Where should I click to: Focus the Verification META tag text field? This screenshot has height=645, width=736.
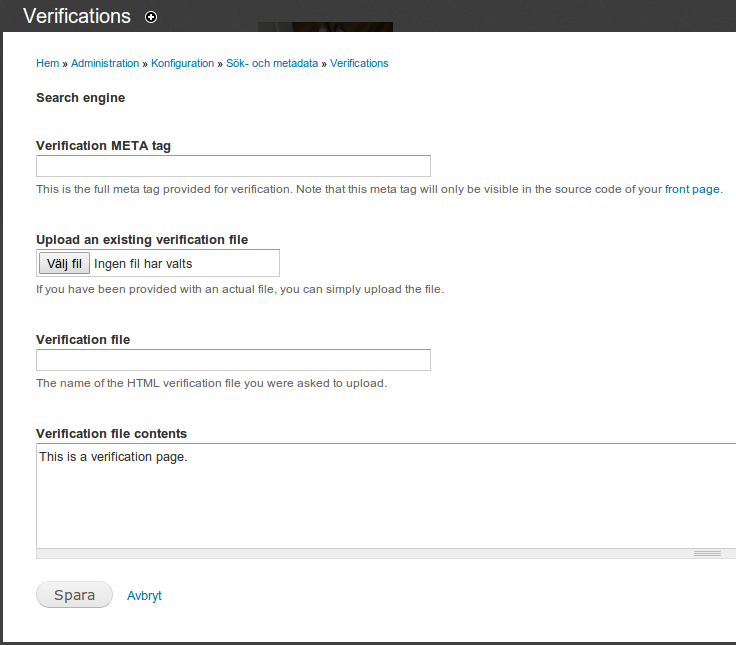coord(233,166)
